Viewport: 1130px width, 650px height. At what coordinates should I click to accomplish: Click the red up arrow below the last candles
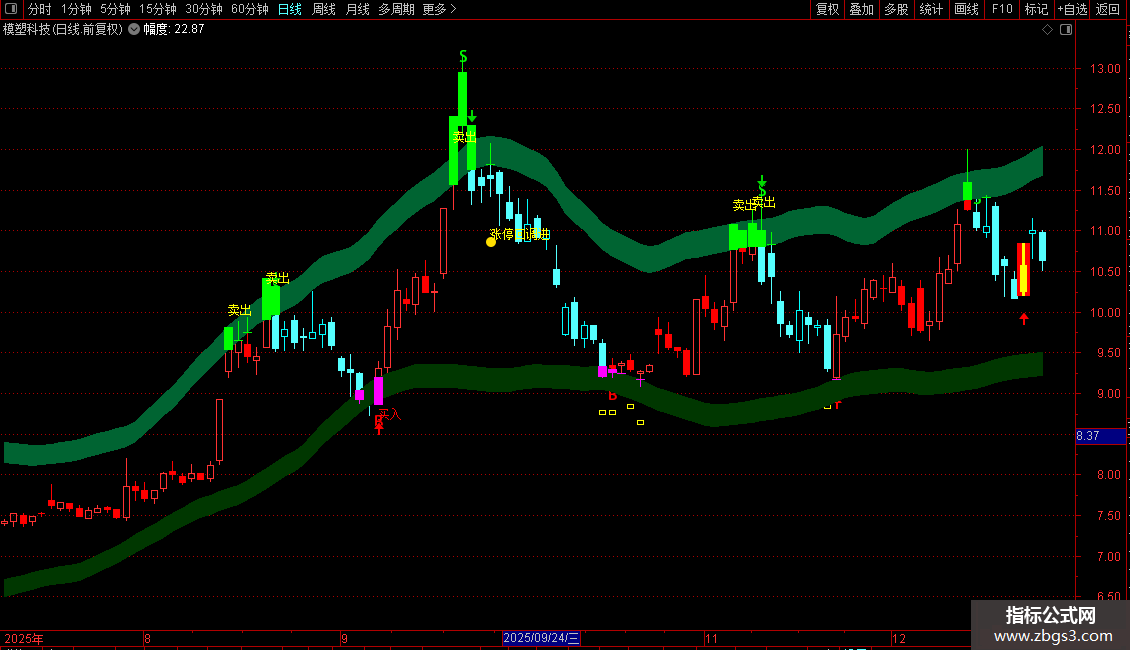[1024, 318]
